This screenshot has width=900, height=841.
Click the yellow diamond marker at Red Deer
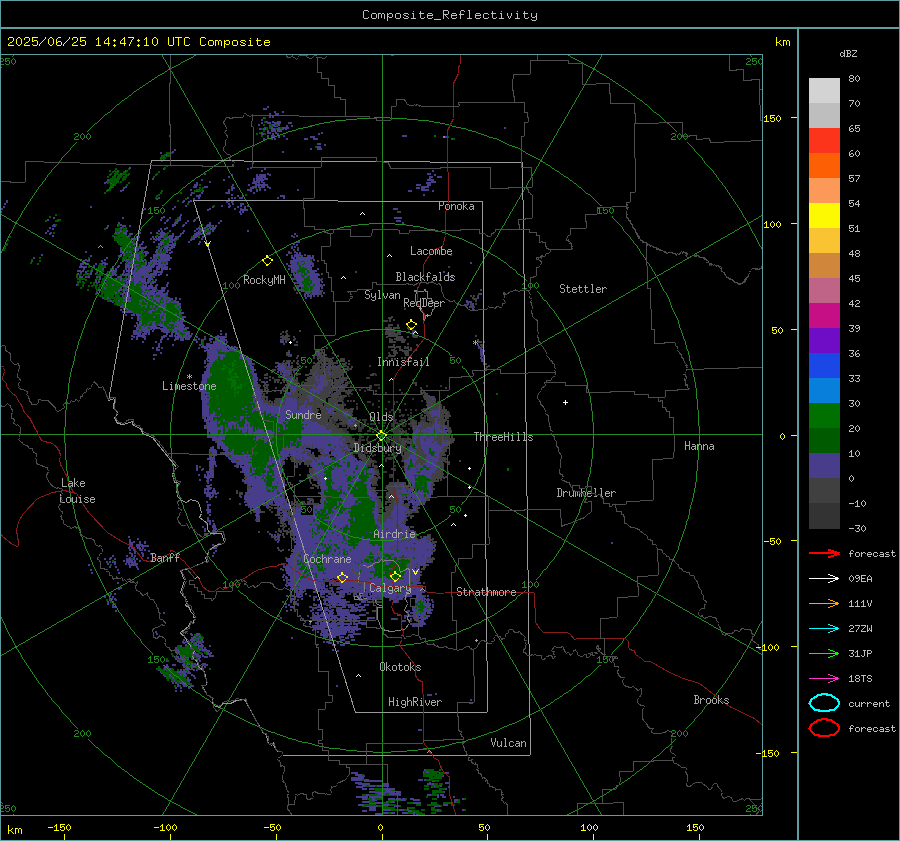[411, 325]
